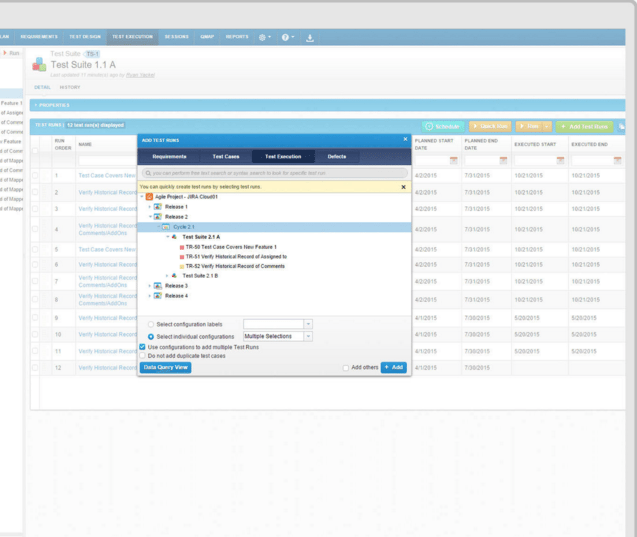The height and width of the screenshot is (537, 637).
Task: Open the Ryan Yackel user link
Action: (x=140, y=75)
